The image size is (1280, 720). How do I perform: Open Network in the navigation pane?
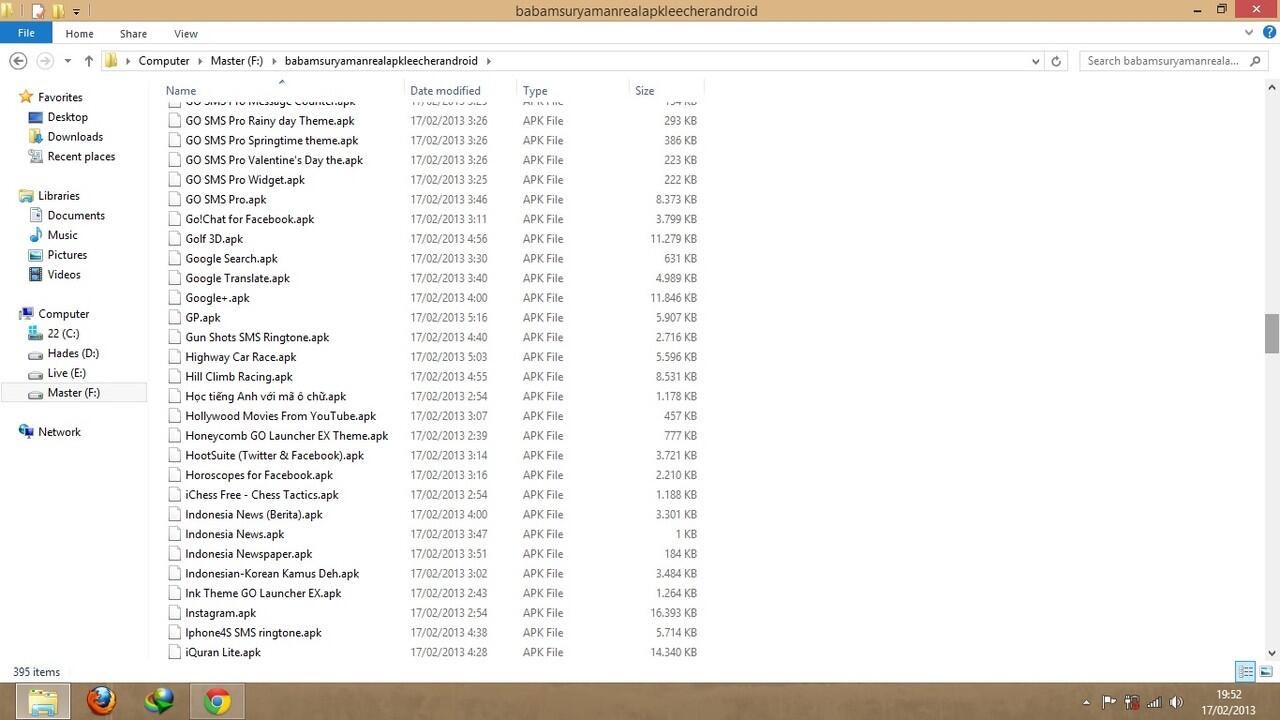59,432
